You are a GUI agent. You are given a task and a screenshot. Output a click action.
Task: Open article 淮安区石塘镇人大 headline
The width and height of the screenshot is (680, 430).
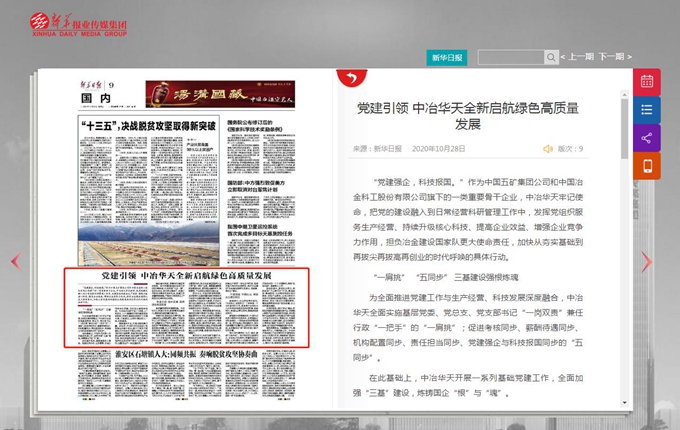click(186, 354)
